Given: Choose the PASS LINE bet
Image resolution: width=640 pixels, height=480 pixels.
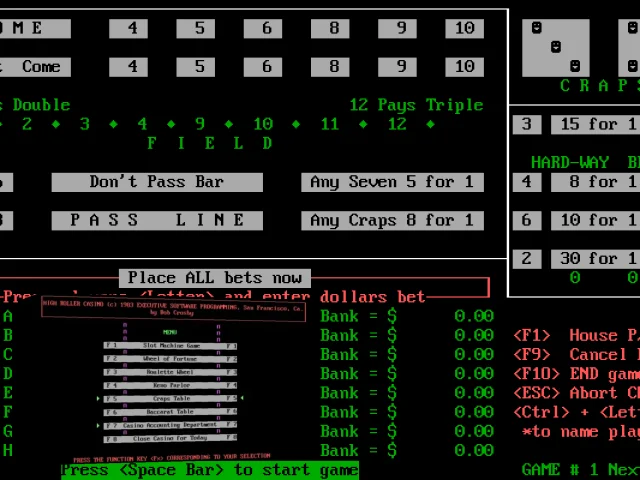Looking at the screenshot, I should coord(157,220).
